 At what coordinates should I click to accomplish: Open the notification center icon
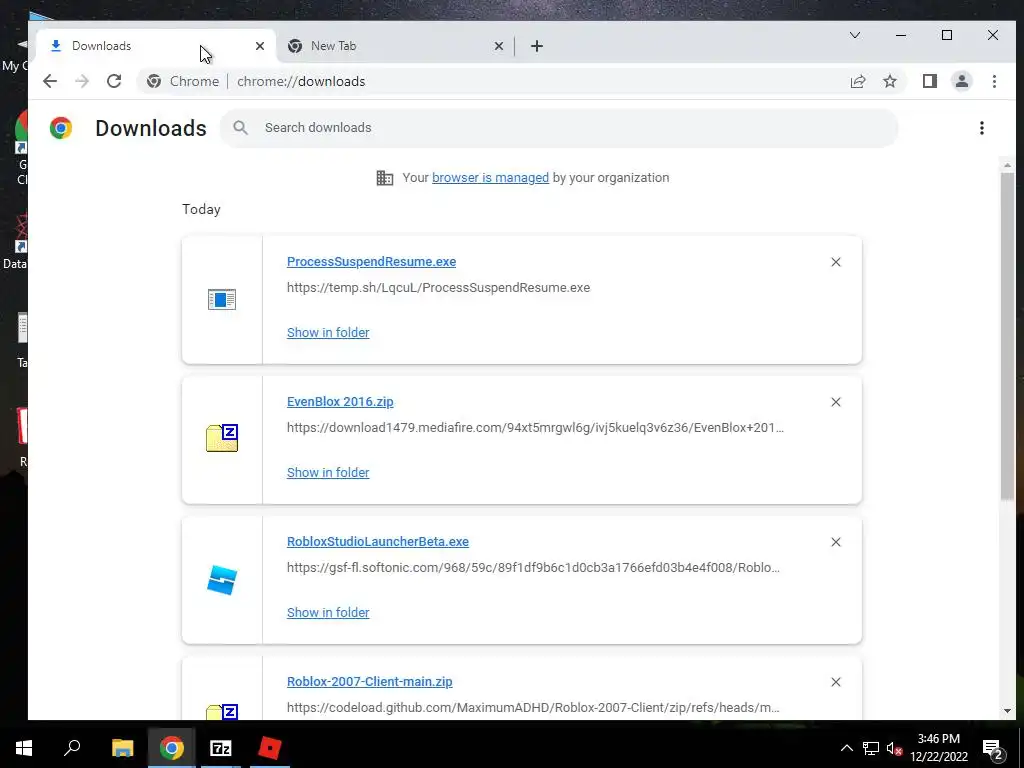click(993, 749)
